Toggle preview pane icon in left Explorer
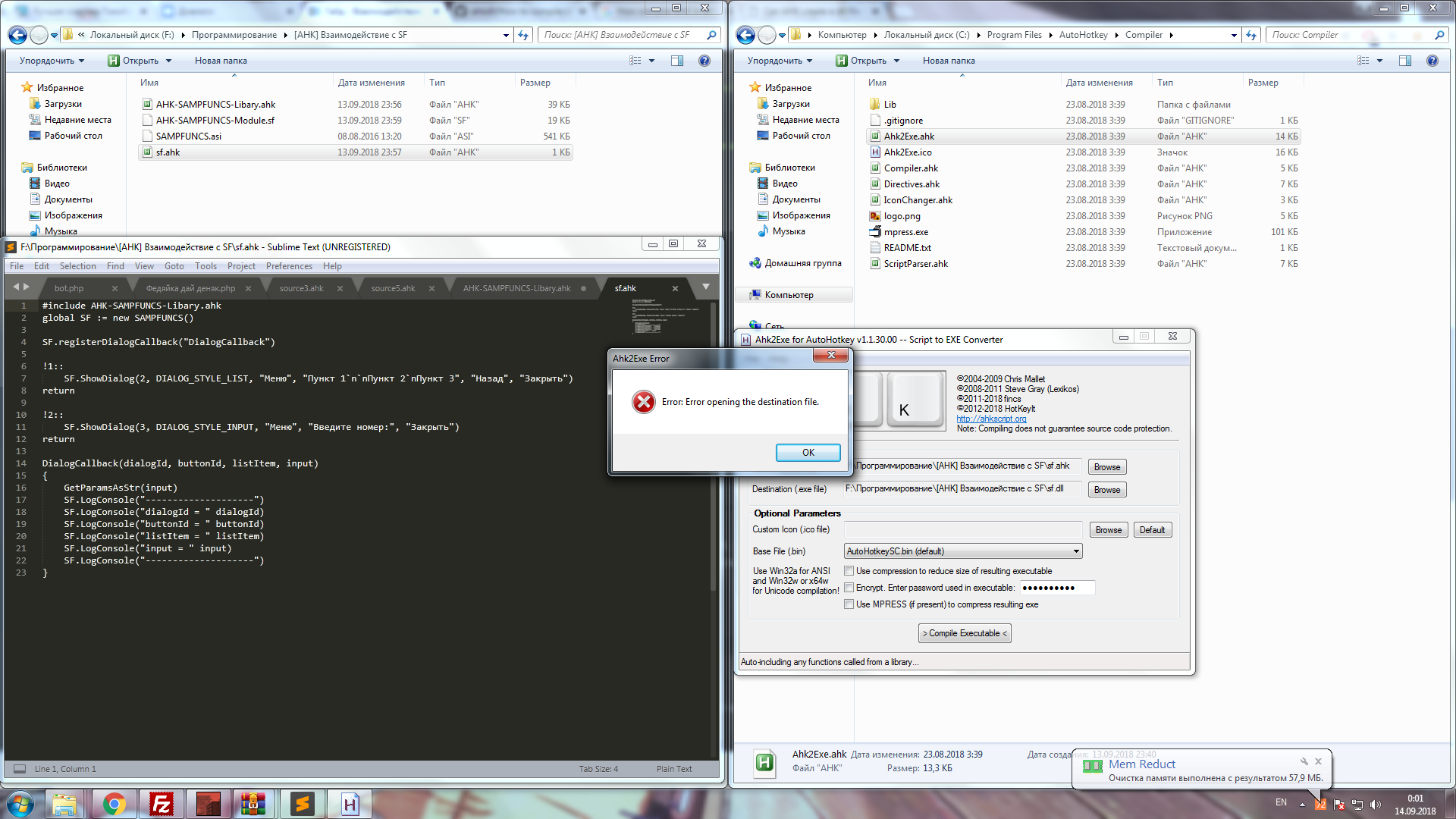The width and height of the screenshot is (1456, 819). 677,61
